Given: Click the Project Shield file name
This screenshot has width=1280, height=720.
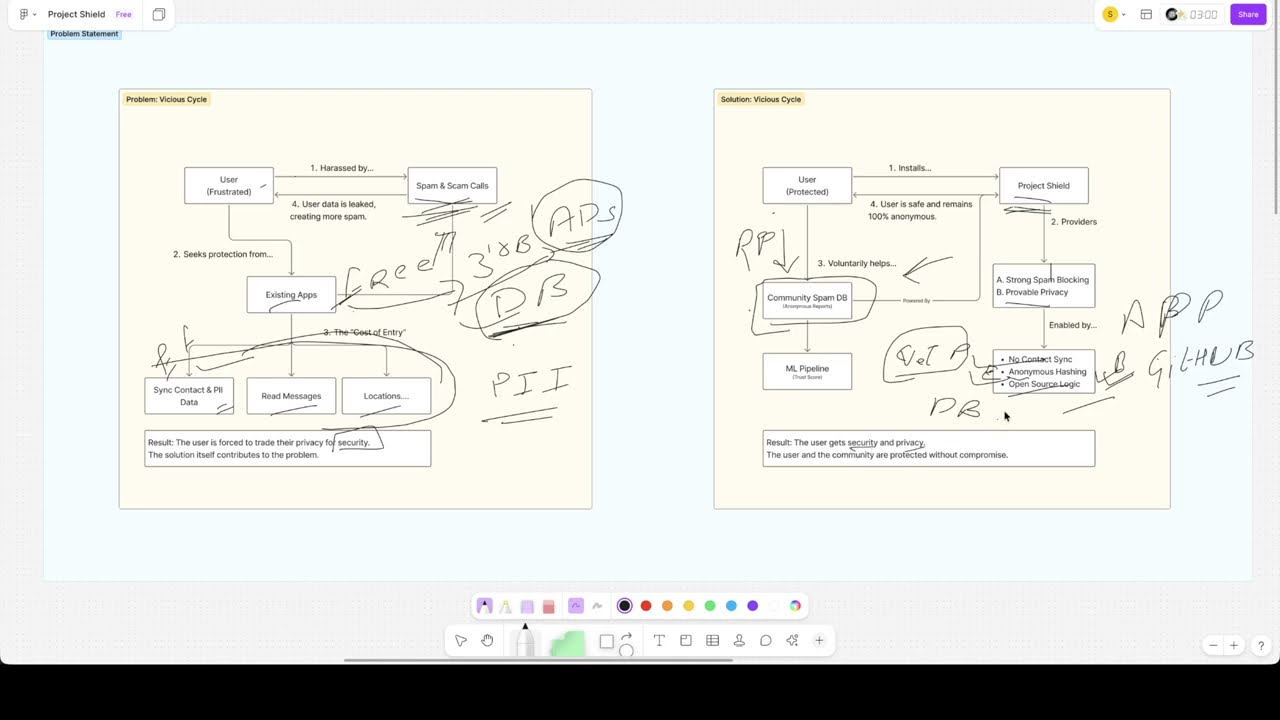Looking at the screenshot, I should (x=76, y=14).
